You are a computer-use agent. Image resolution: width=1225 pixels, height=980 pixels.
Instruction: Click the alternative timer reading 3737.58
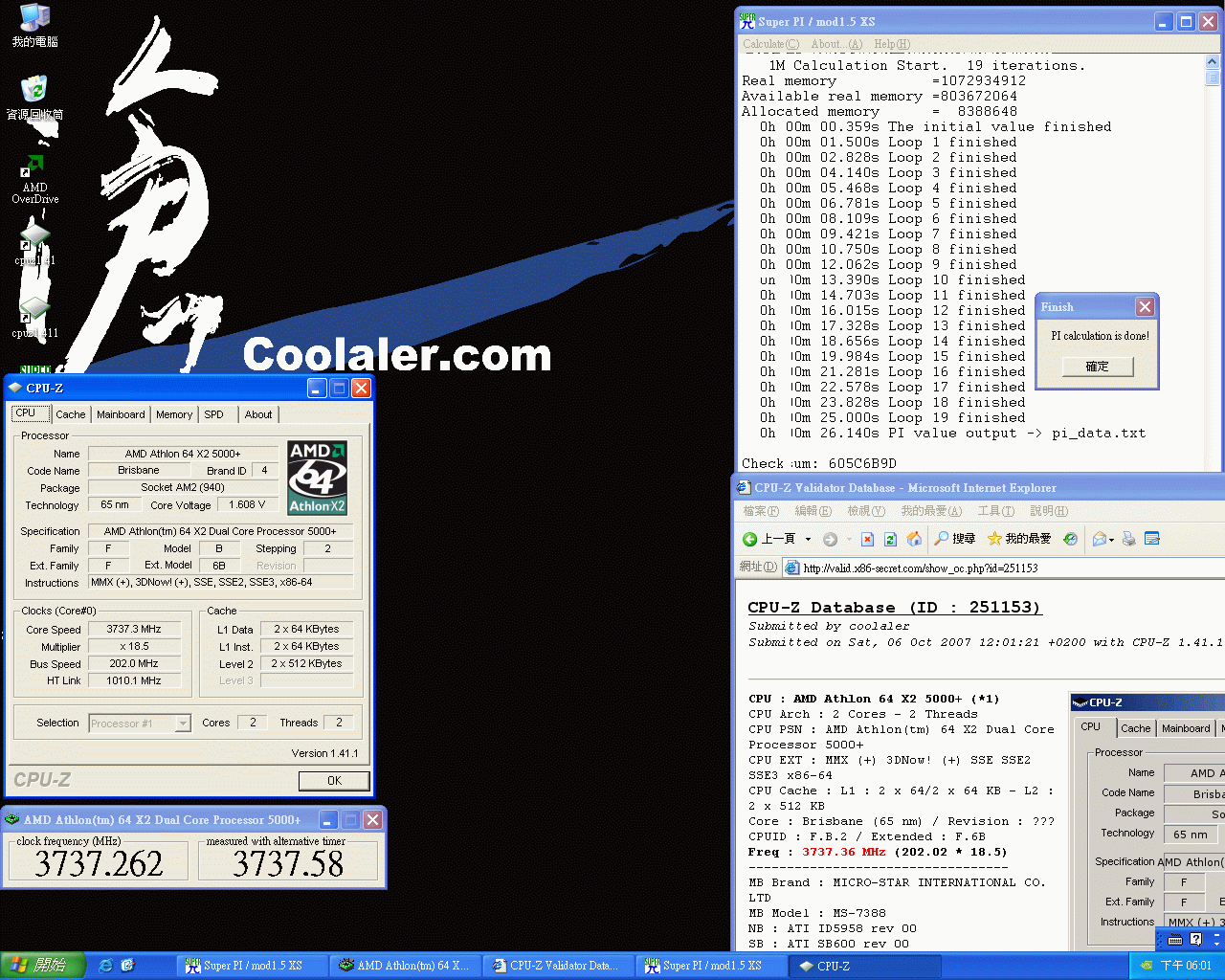(x=287, y=863)
